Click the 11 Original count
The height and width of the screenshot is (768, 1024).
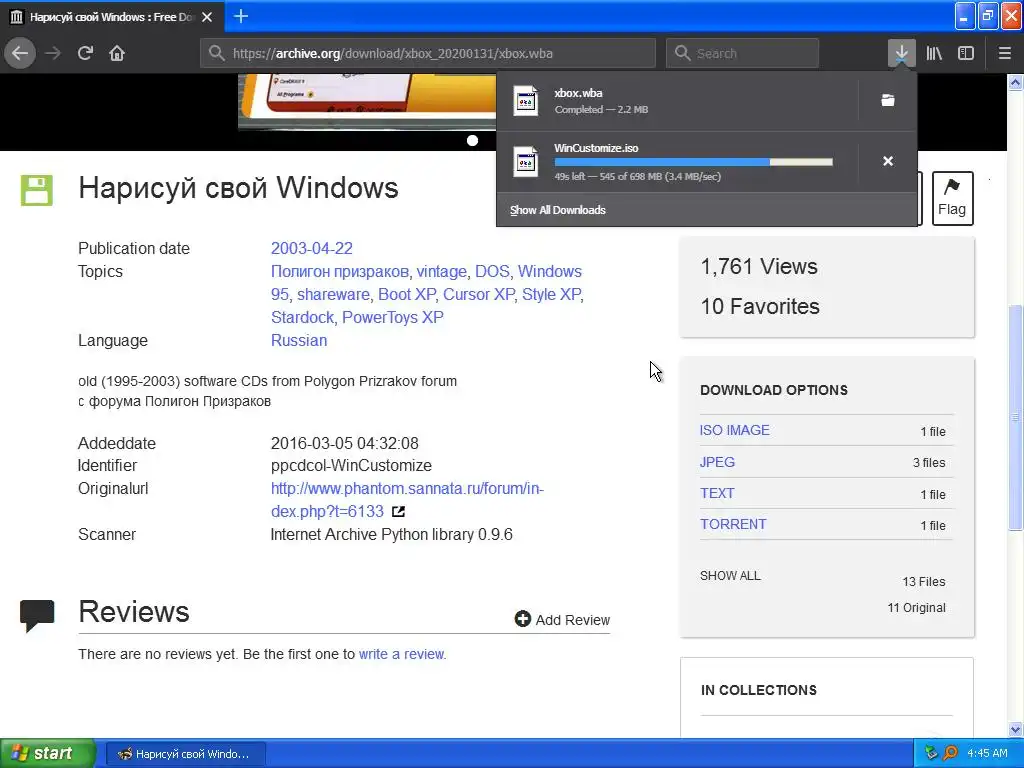pyautogui.click(x=916, y=607)
